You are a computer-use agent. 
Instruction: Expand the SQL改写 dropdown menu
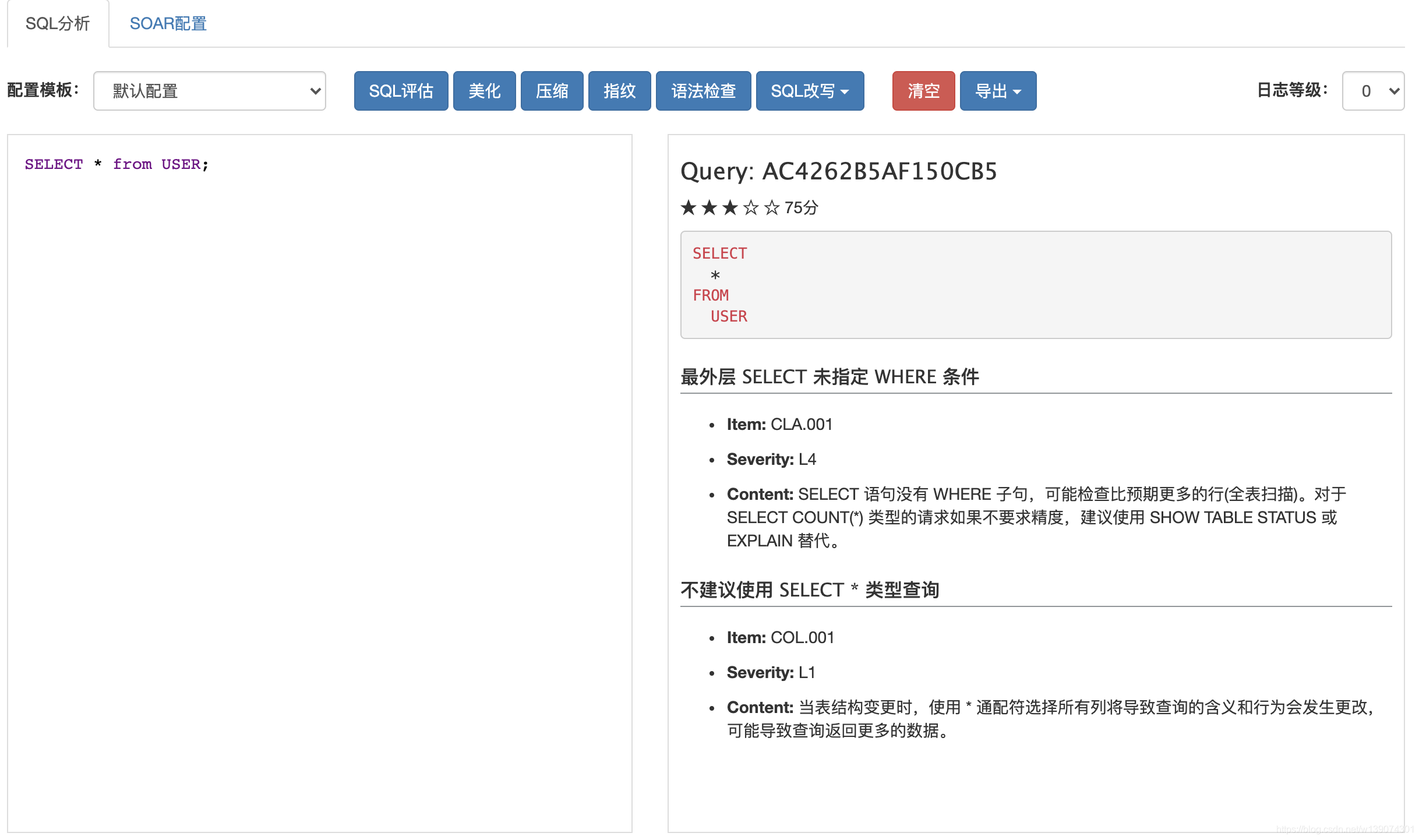810,91
